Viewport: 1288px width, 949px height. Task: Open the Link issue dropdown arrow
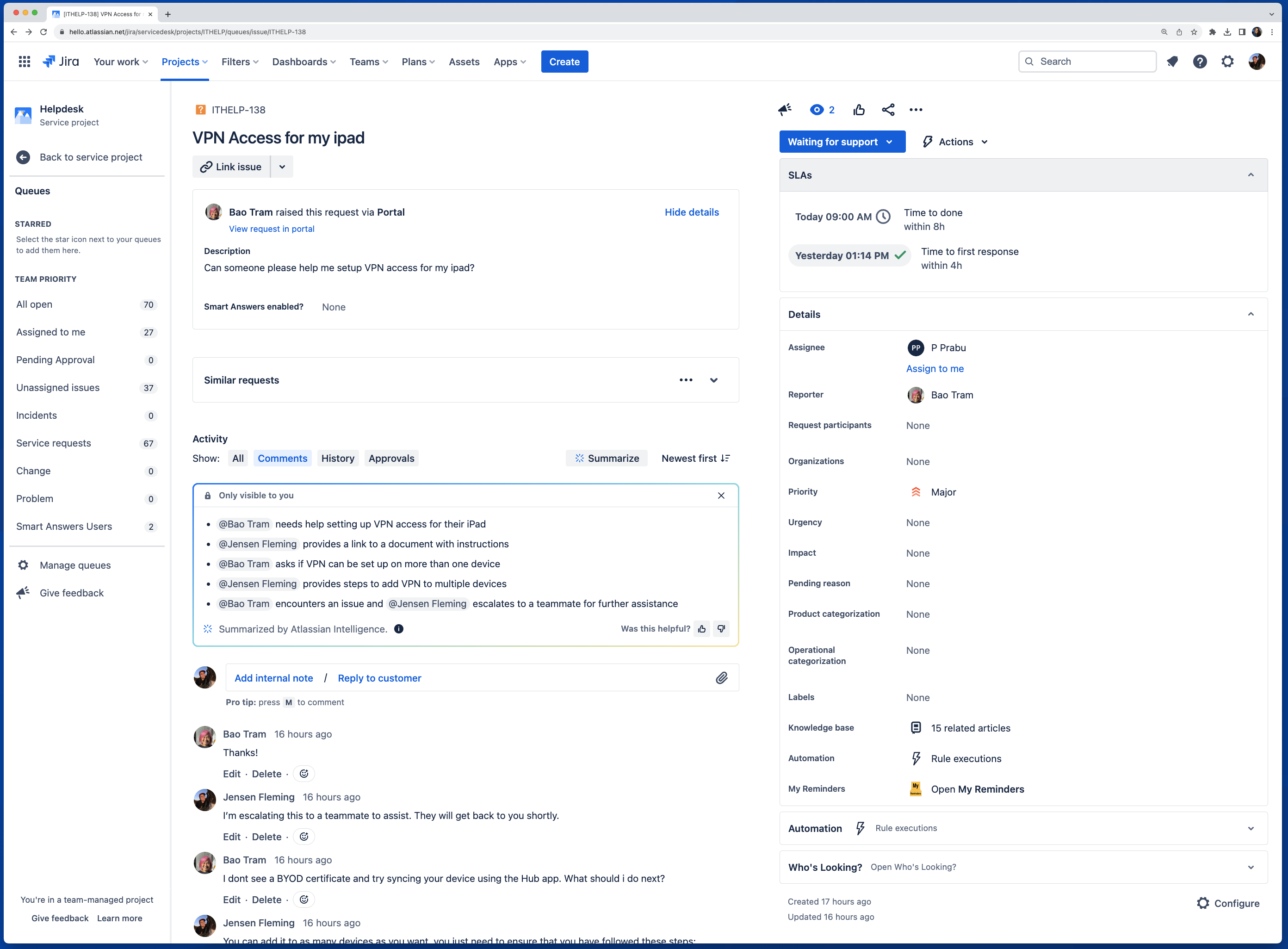tap(282, 167)
